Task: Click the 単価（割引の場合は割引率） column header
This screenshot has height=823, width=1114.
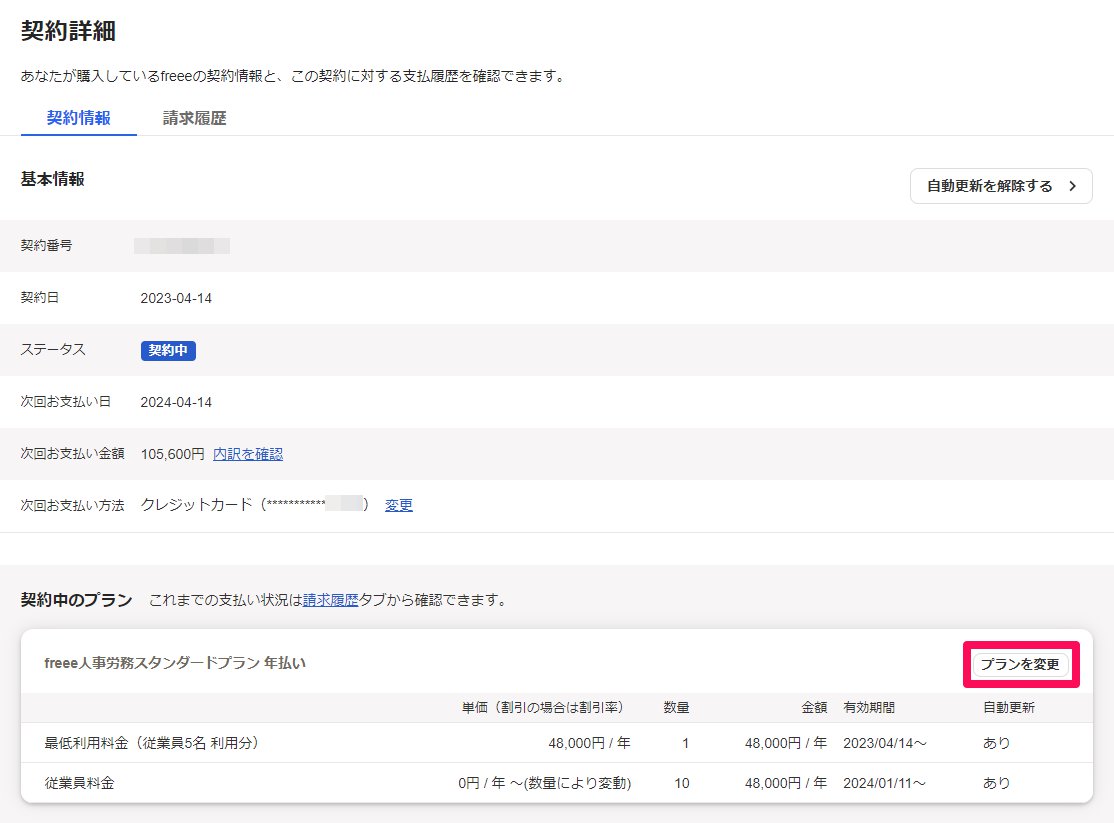Action: click(546, 708)
